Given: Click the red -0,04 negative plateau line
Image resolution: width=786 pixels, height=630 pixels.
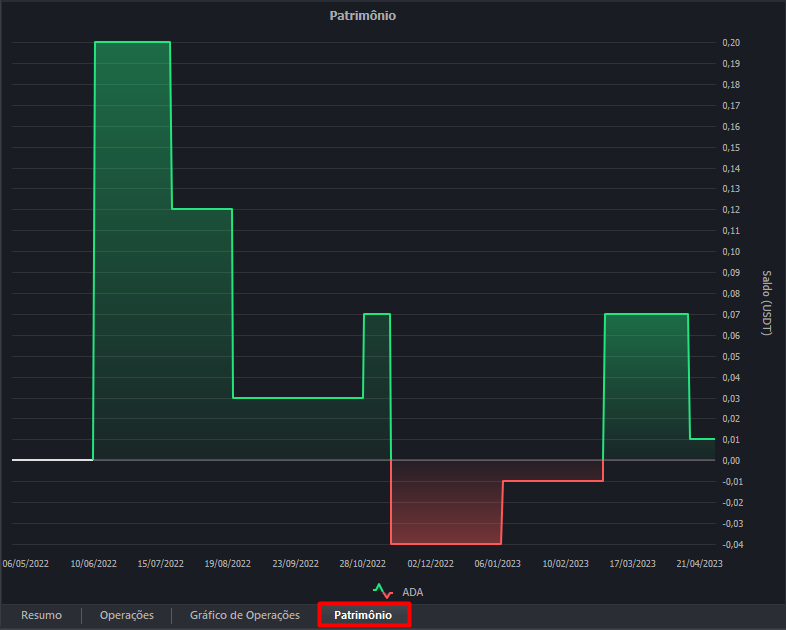Looking at the screenshot, I should click(x=445, y=543).
